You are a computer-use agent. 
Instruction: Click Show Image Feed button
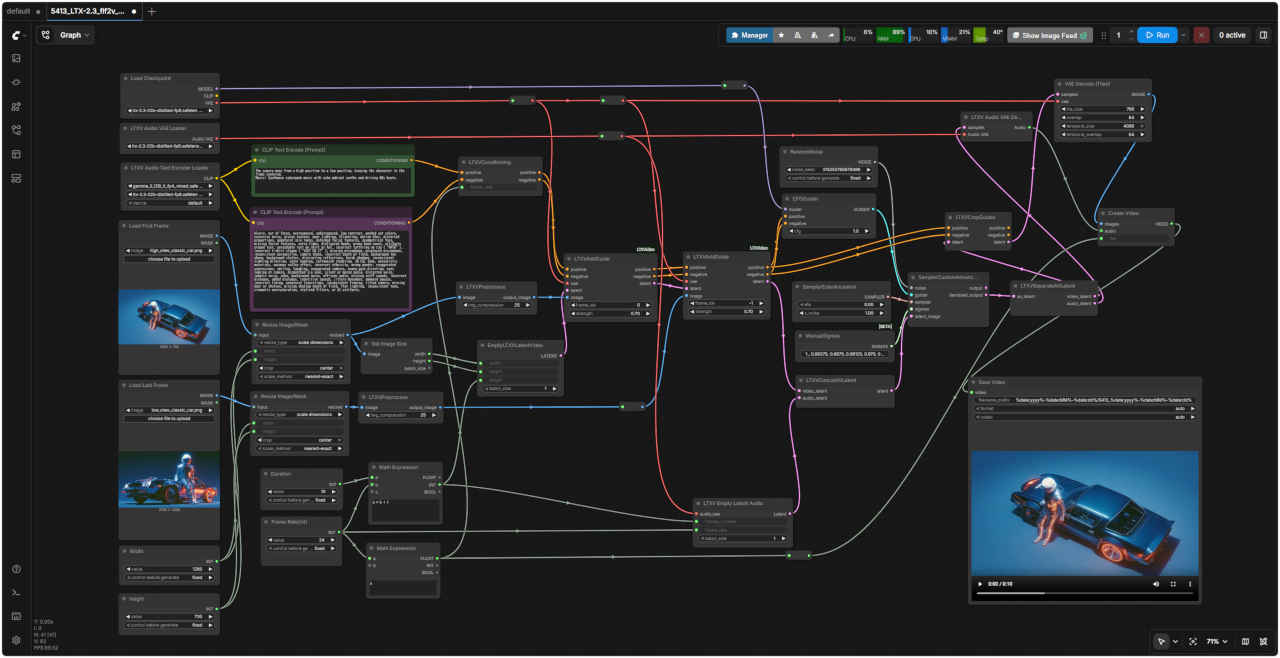[1049, 35]
